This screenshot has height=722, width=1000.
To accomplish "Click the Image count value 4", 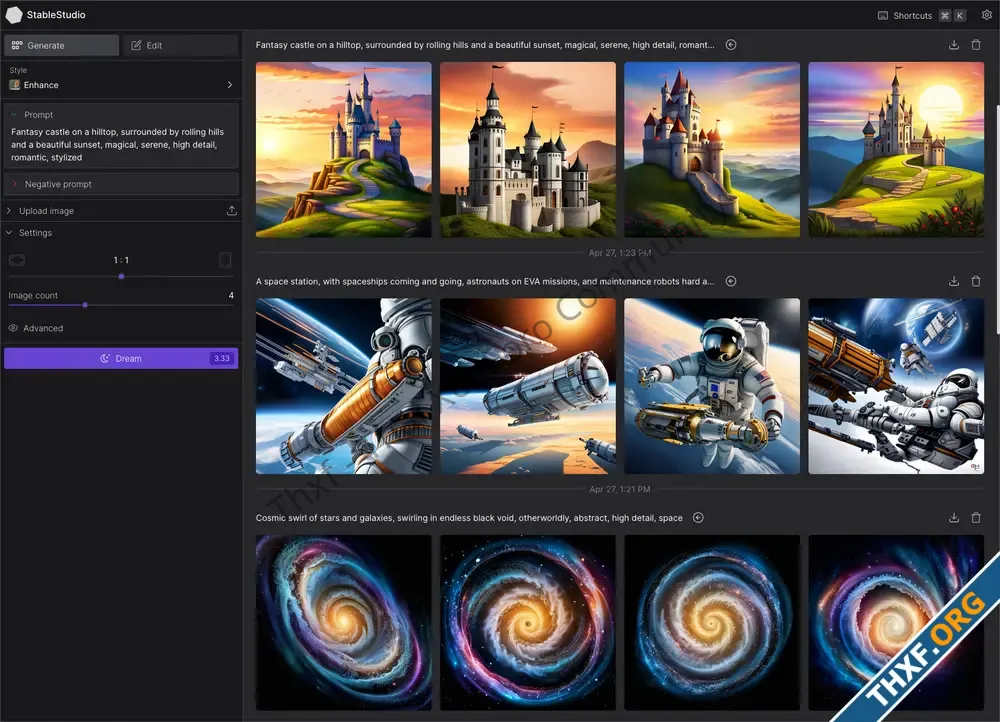I will [231, 295].
